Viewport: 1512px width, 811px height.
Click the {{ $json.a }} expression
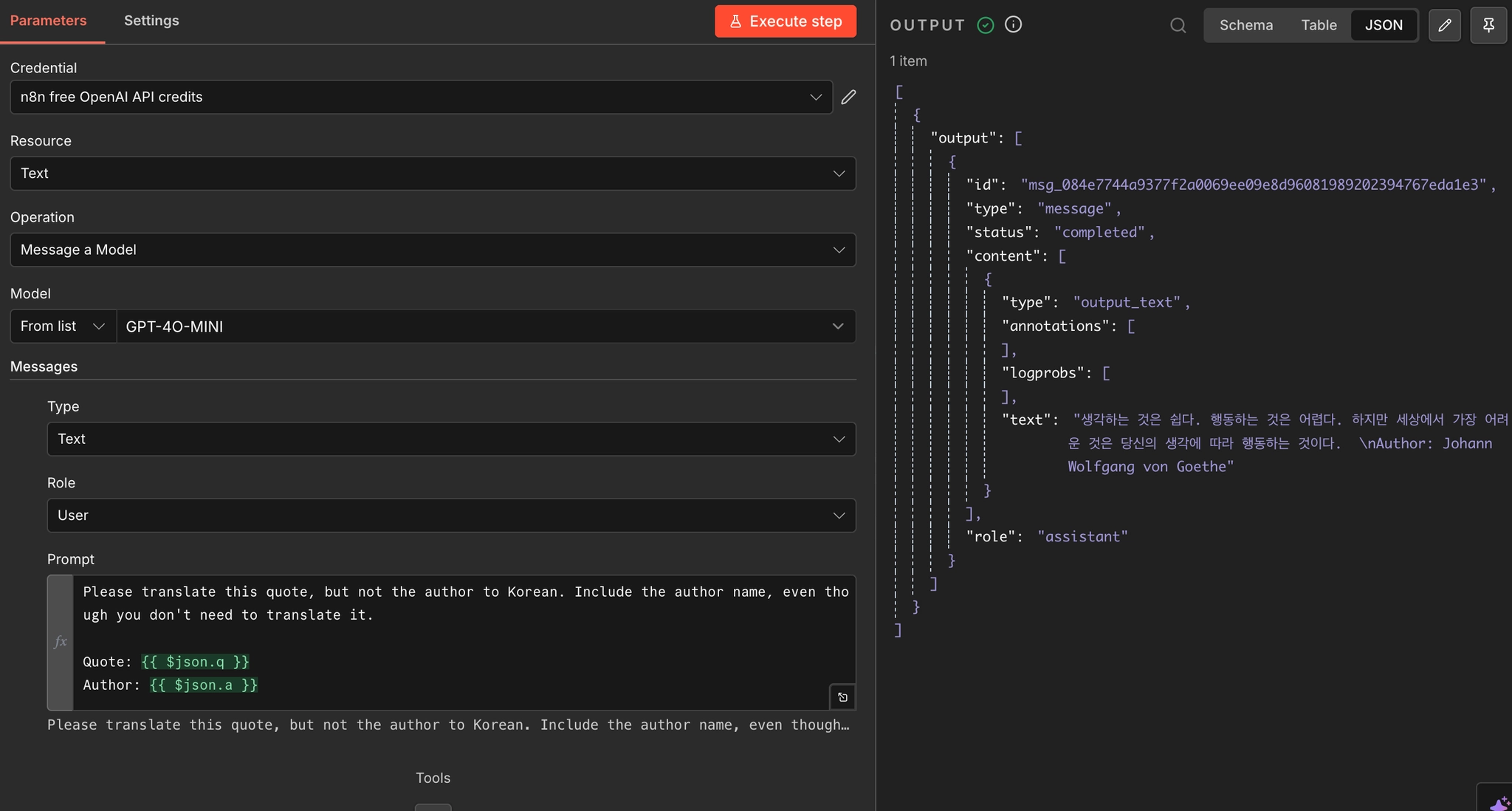204,685
